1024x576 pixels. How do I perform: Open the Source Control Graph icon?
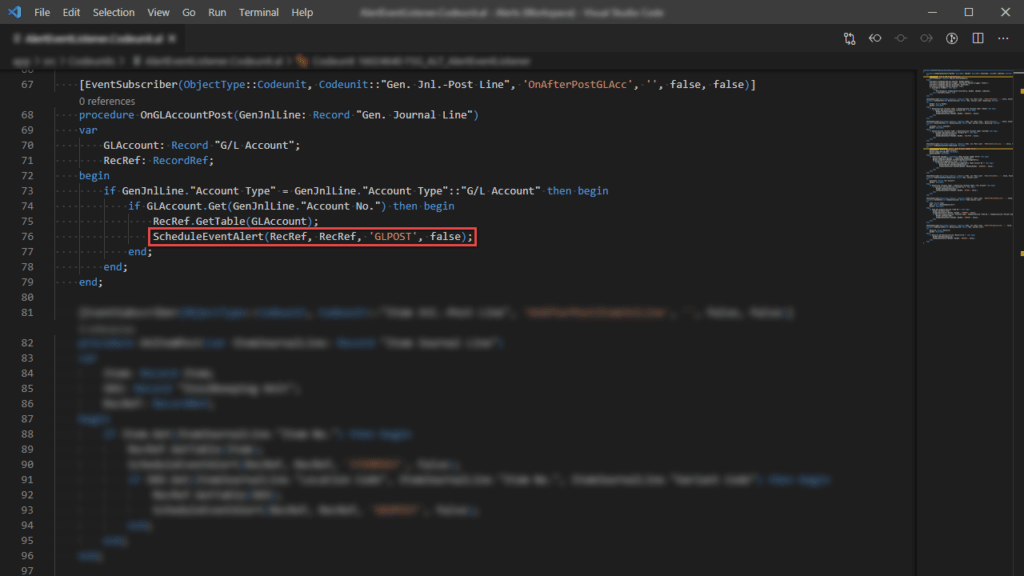(849, 37)
